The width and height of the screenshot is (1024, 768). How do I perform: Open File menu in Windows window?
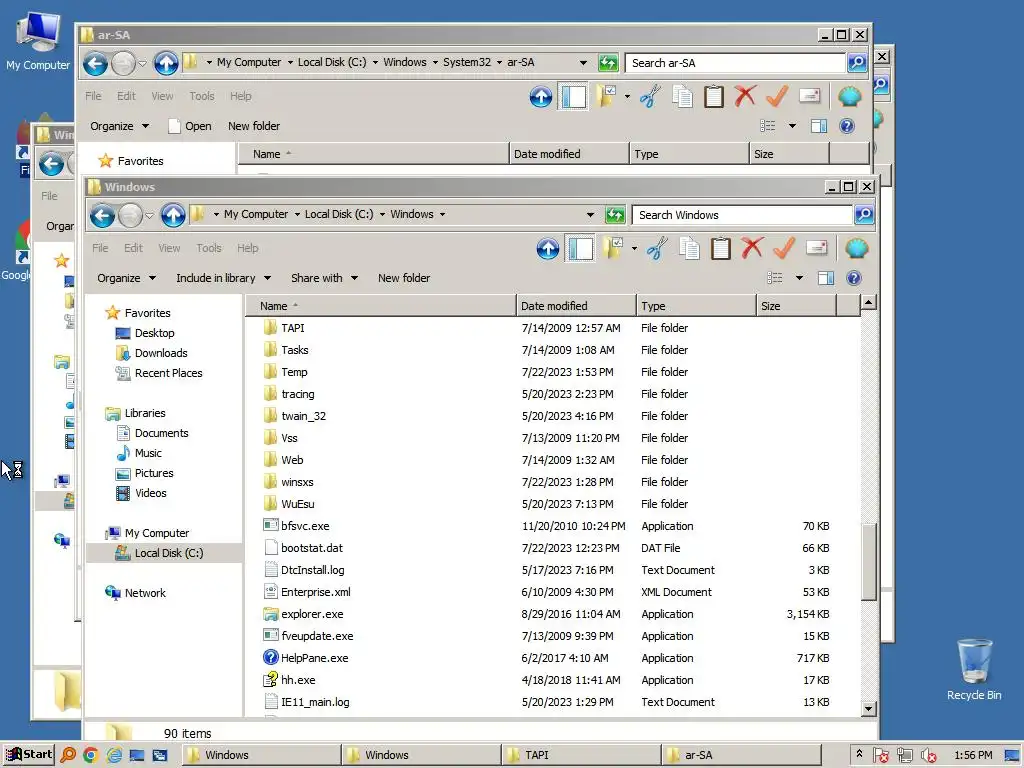click(x=100, y=248)
